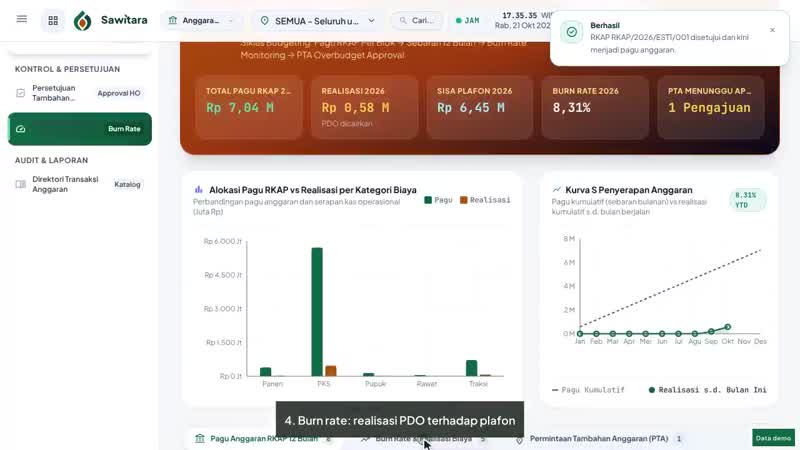Viewport: 800px width, 450px height.
Task: Click the bank icon beside Anggaran
Action: pos(172,20)
